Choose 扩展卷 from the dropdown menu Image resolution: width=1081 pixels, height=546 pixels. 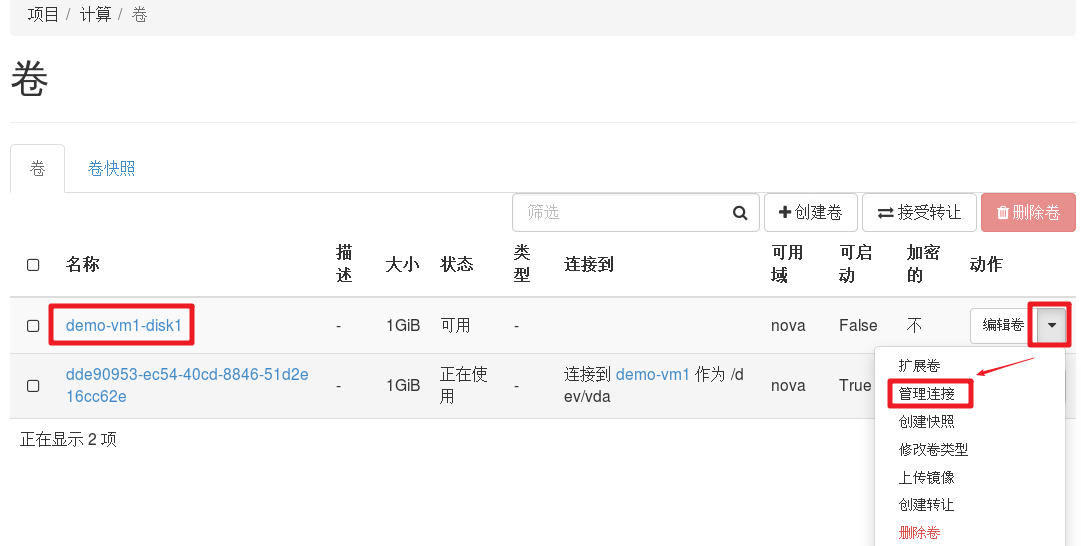click(x=919, y=366)
